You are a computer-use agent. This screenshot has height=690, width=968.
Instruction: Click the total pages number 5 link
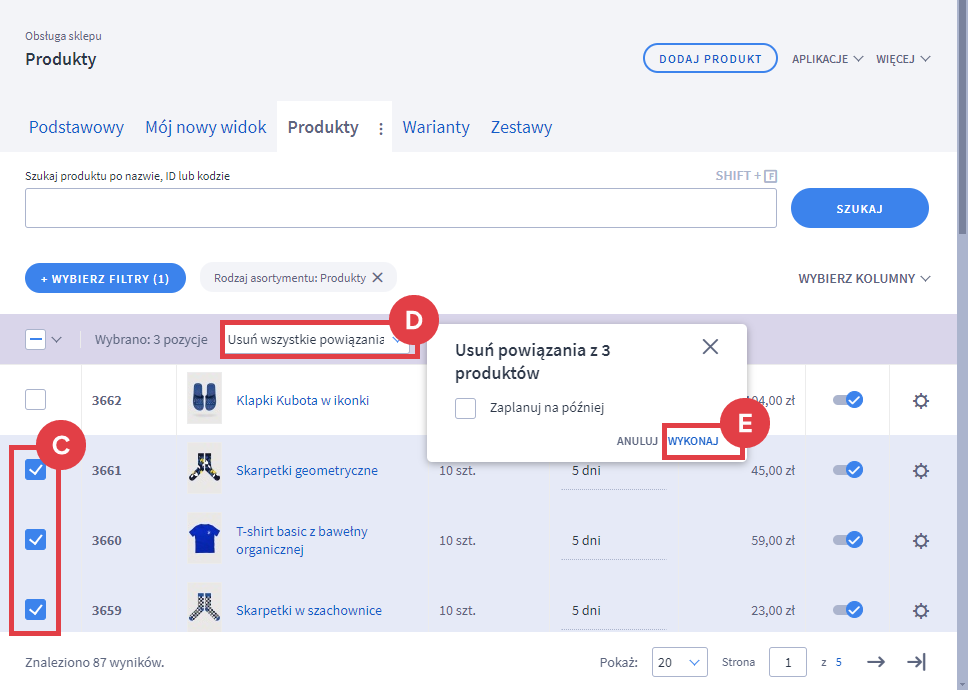click(838, 662)
